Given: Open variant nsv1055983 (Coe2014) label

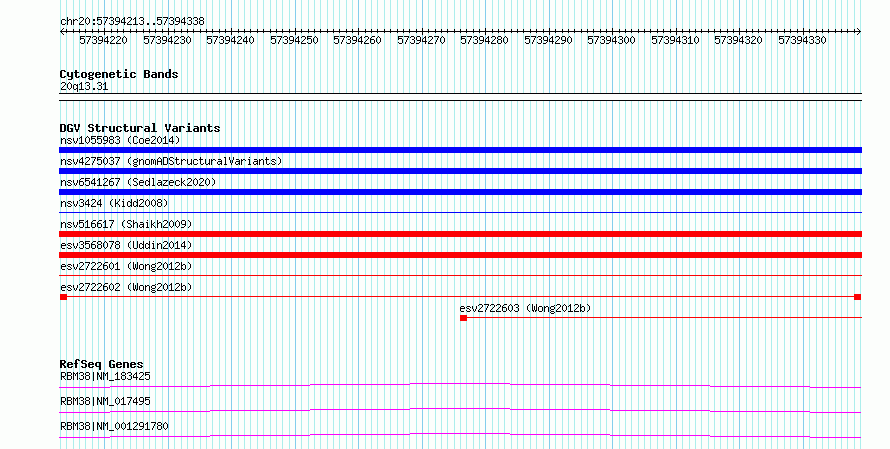Looking at the screenshot, I should [120, 140].
